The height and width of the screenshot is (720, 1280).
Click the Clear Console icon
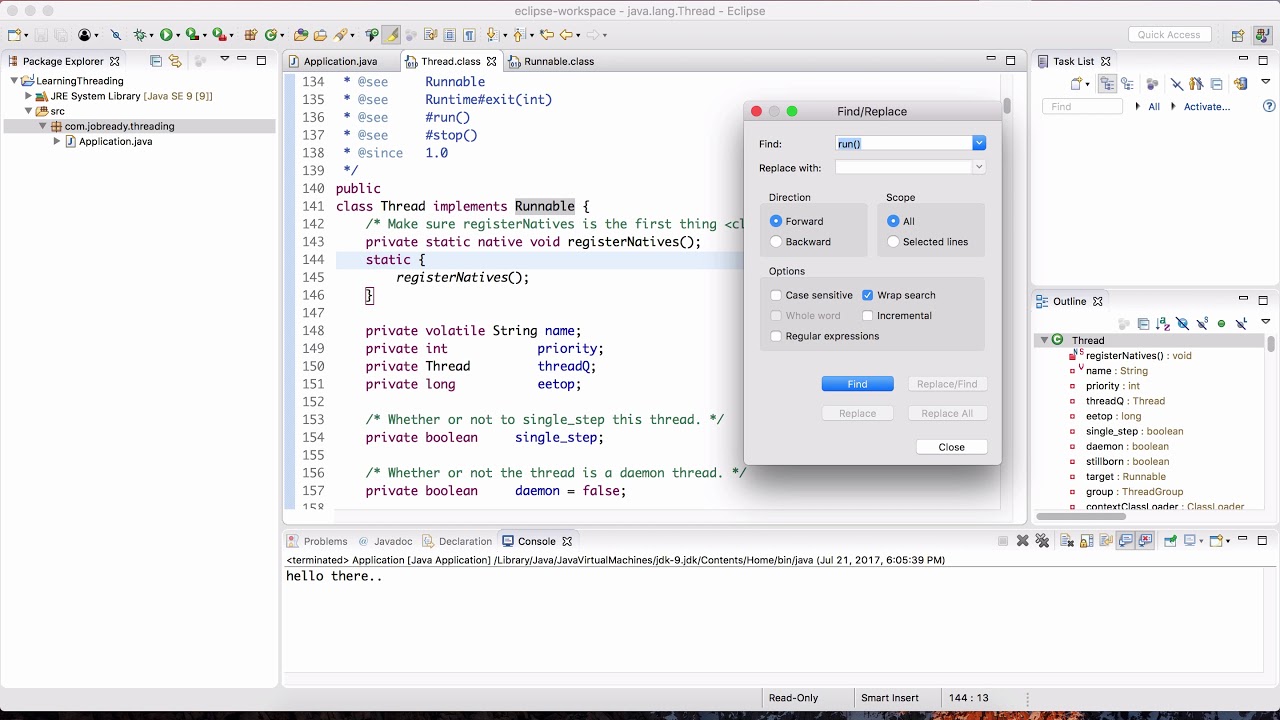tap(1068, 540)
